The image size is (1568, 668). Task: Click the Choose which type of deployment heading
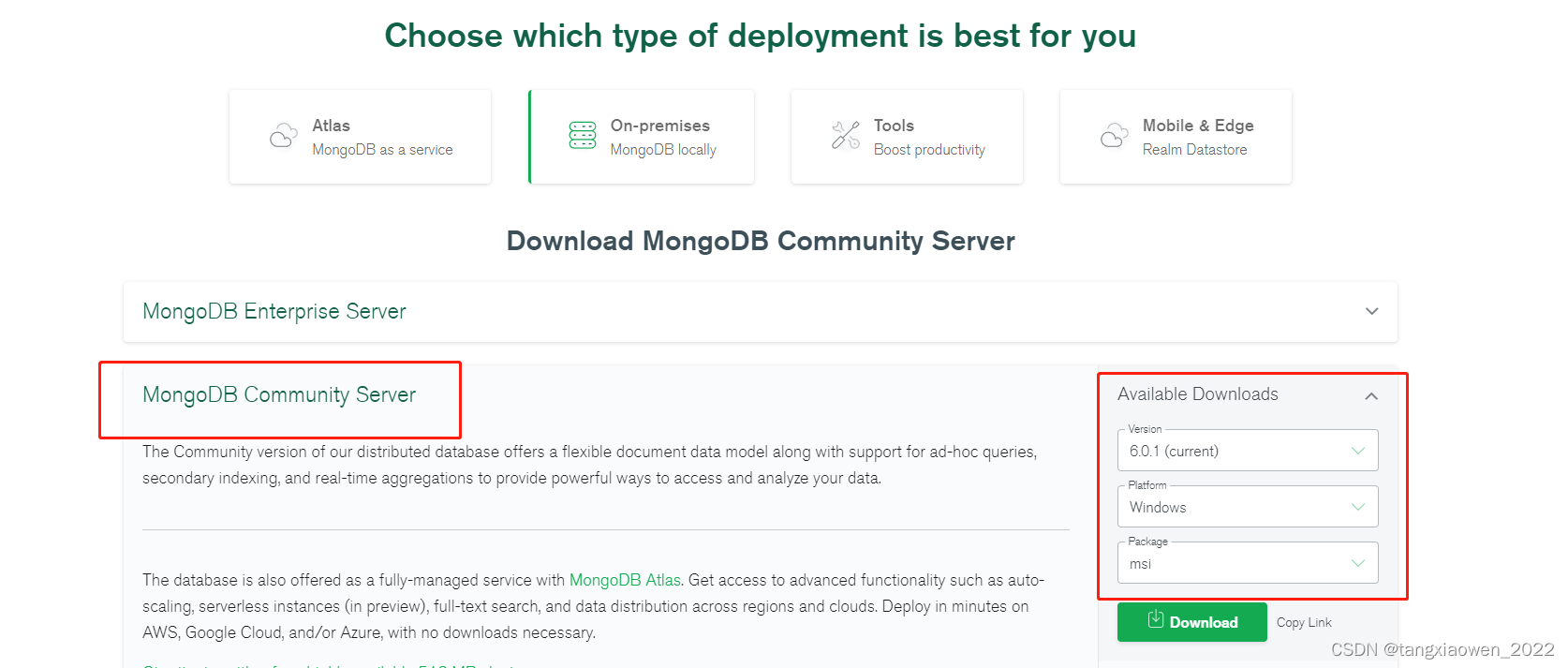coord(761,36)
